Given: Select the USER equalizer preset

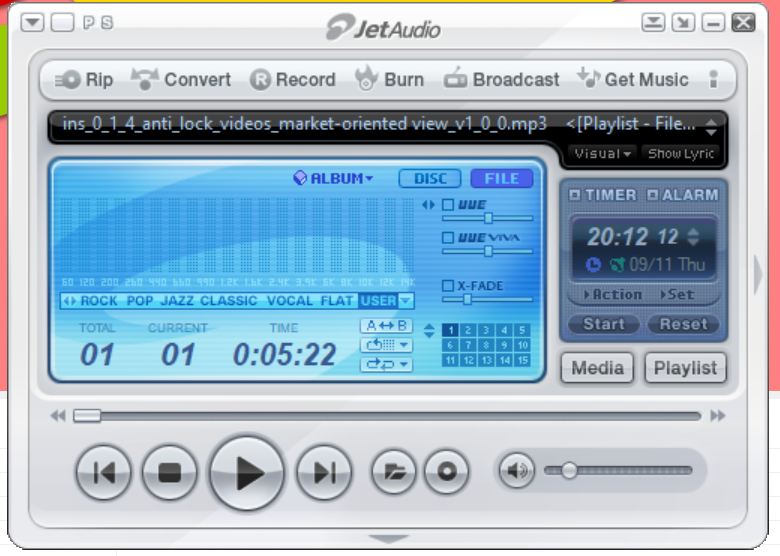Looking at the screenshot, I should 378,301.
